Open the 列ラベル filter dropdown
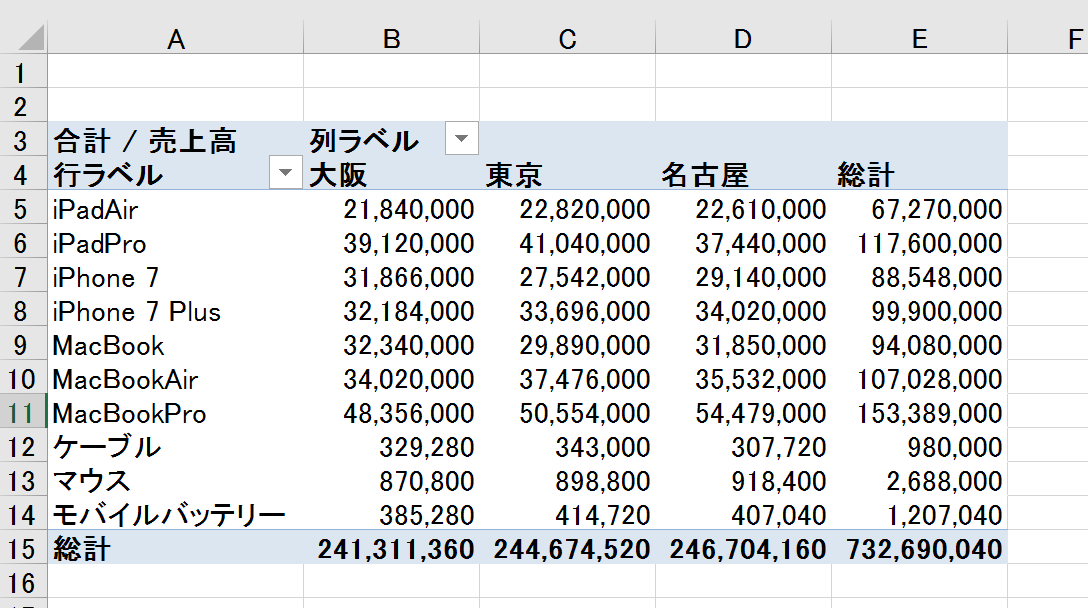This screenshot has height=608, width=1088. coord(461,139)
